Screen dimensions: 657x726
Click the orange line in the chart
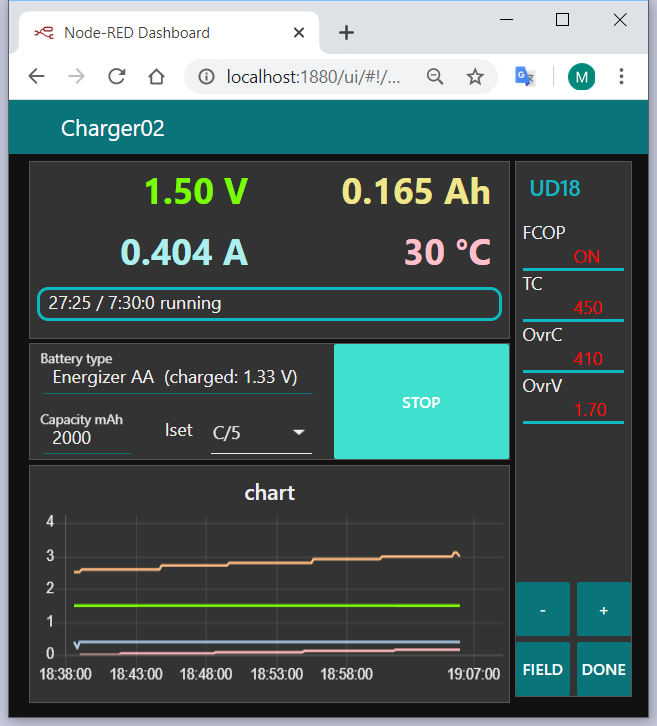(x=269, y=563)
